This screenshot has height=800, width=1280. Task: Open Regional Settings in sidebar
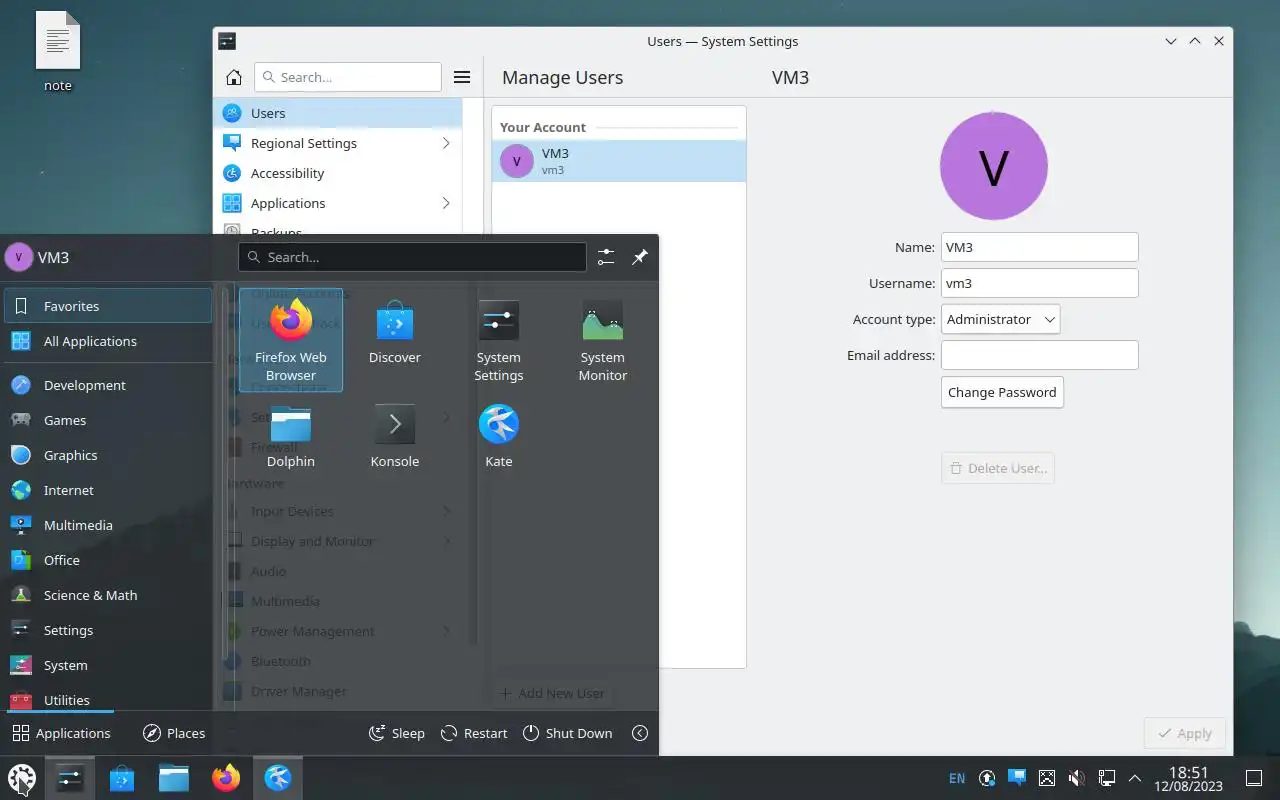(338, 143)
